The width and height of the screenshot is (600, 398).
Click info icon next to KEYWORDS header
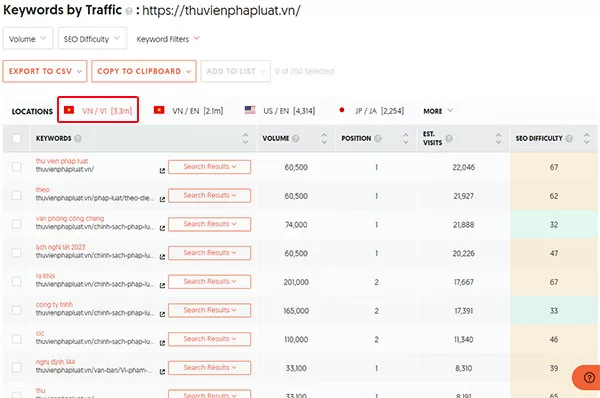78,139
